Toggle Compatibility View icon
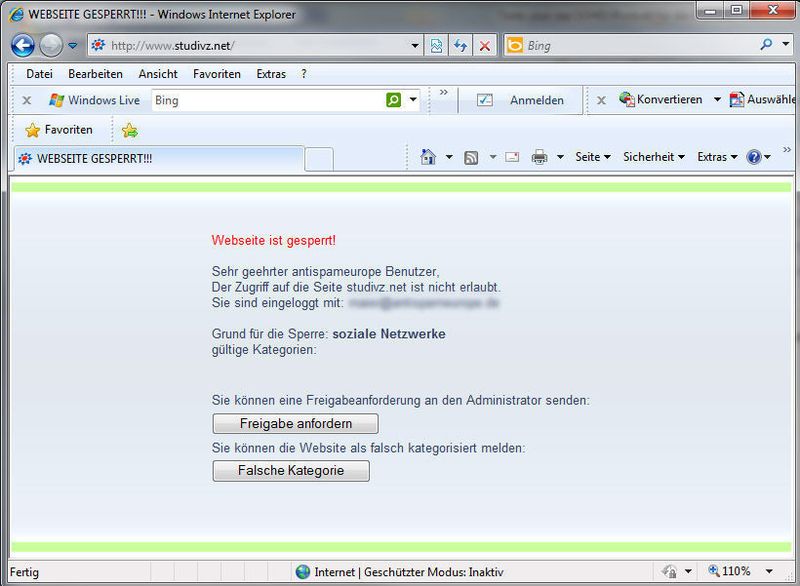The image size is (800, 586). pos(437,46)
